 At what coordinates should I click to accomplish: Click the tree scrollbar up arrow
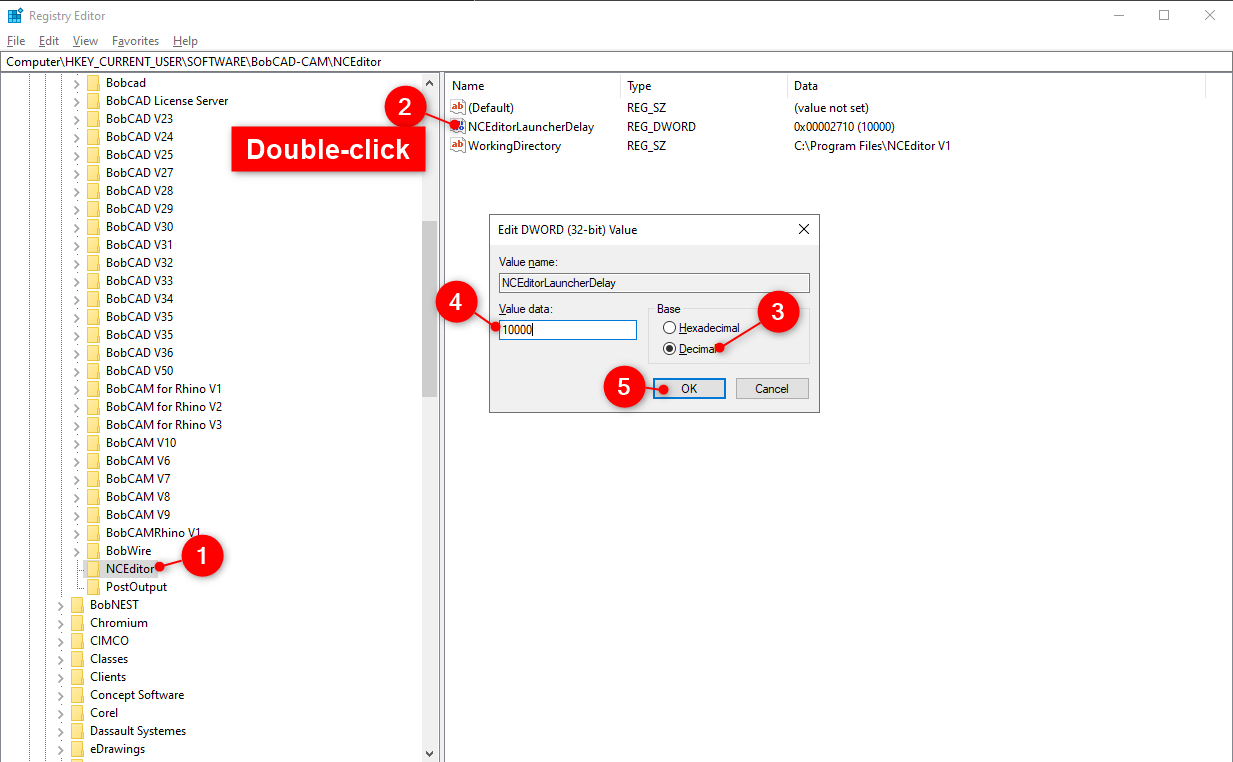[x=430, y=83]
